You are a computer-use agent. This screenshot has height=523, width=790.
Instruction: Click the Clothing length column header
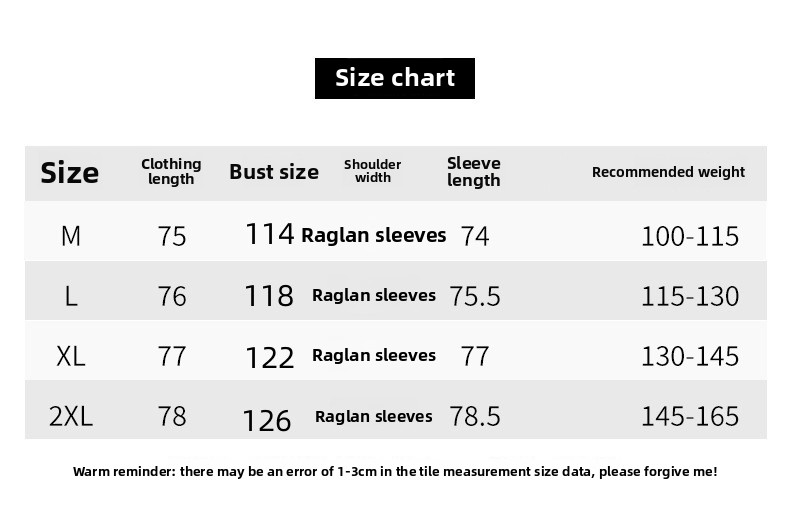[171, 171]
